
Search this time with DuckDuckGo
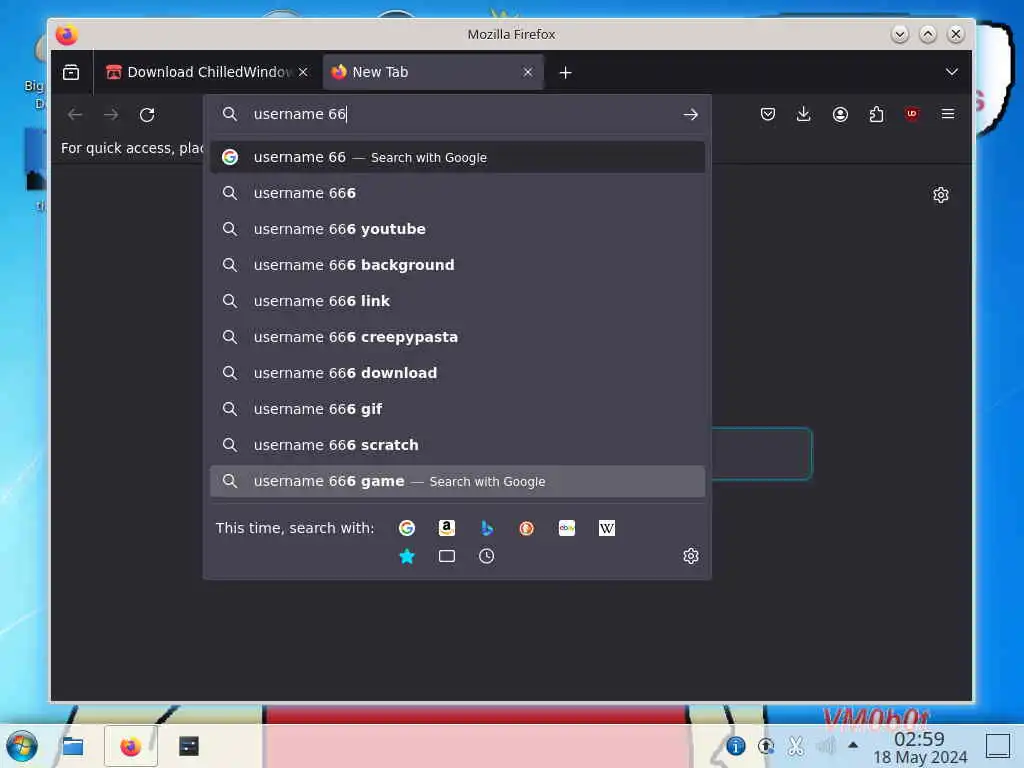tap(526, 528)
